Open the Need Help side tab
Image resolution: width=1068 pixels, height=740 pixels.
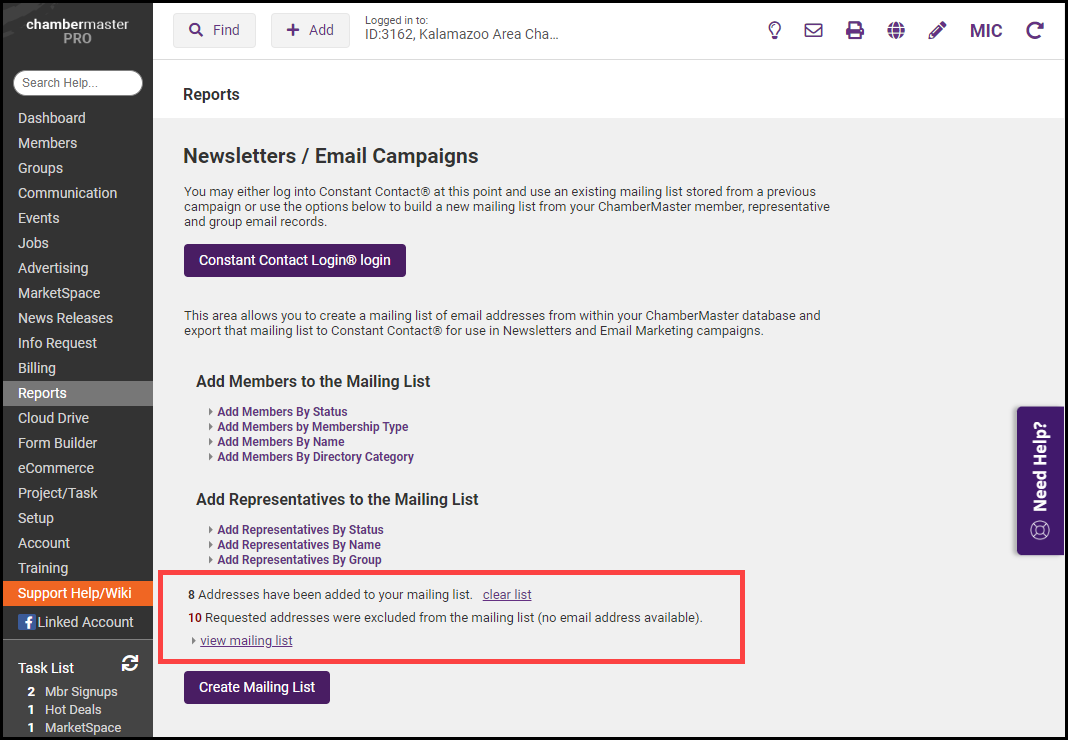tap(1040, 480)
